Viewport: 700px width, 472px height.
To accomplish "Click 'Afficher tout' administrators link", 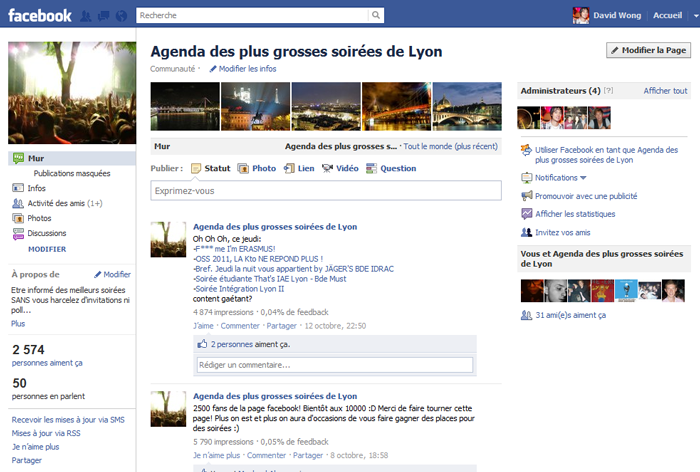I will point(665,91).
